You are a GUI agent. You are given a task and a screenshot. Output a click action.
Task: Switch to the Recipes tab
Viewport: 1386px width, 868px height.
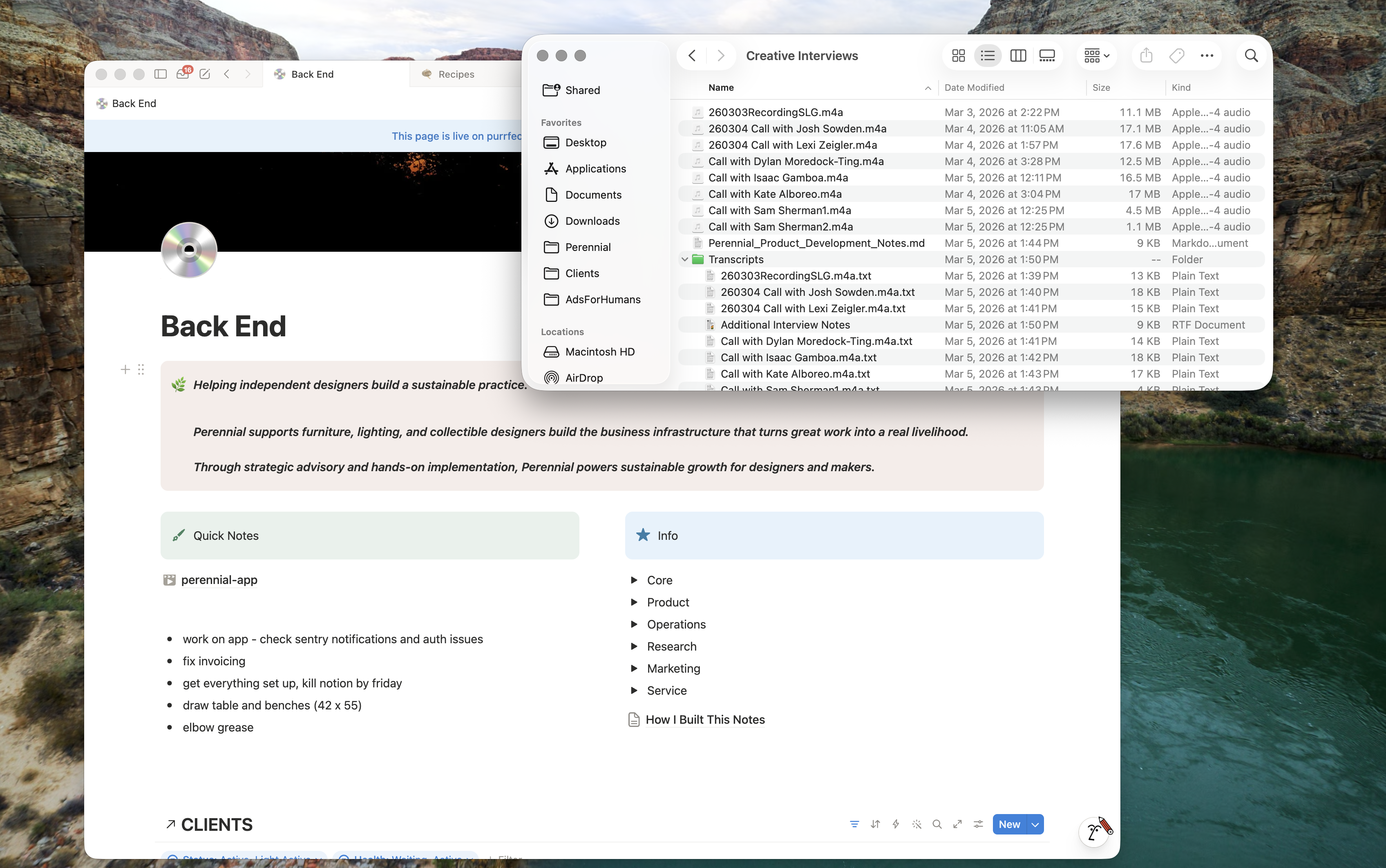click(x=466, y=74)
